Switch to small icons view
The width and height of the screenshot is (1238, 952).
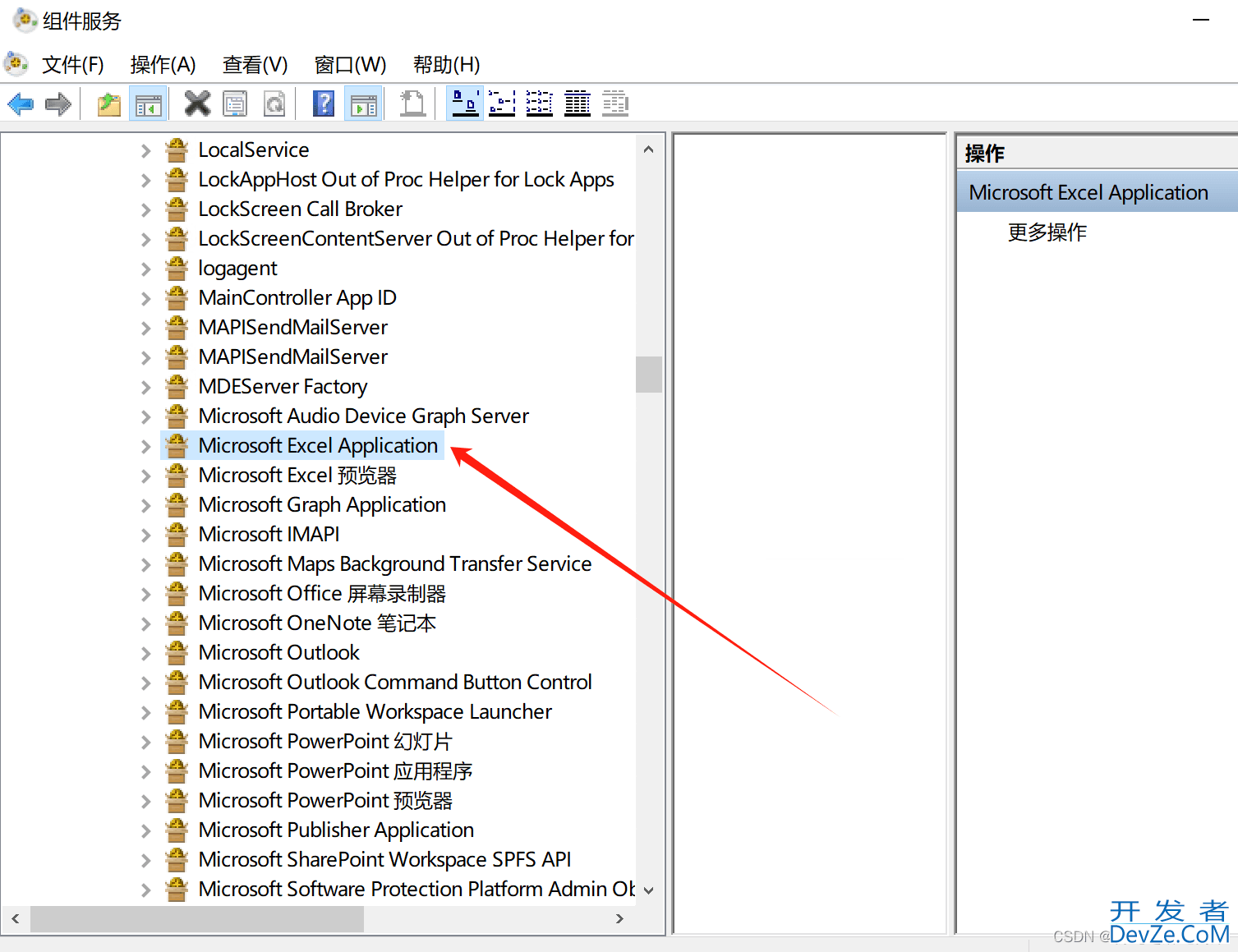point(502,104)
